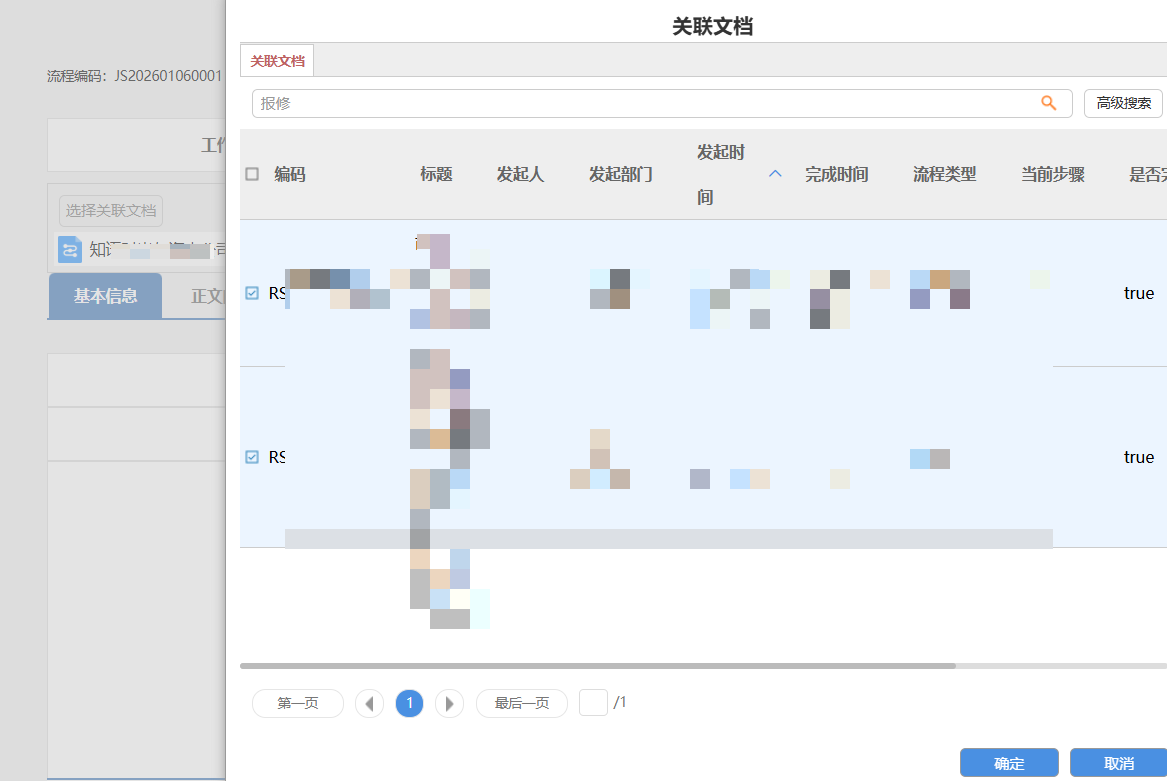Screen dimensions: 1167x781
Task: Go to next page using the right arrow icon
Action: [x=449, y=703]
